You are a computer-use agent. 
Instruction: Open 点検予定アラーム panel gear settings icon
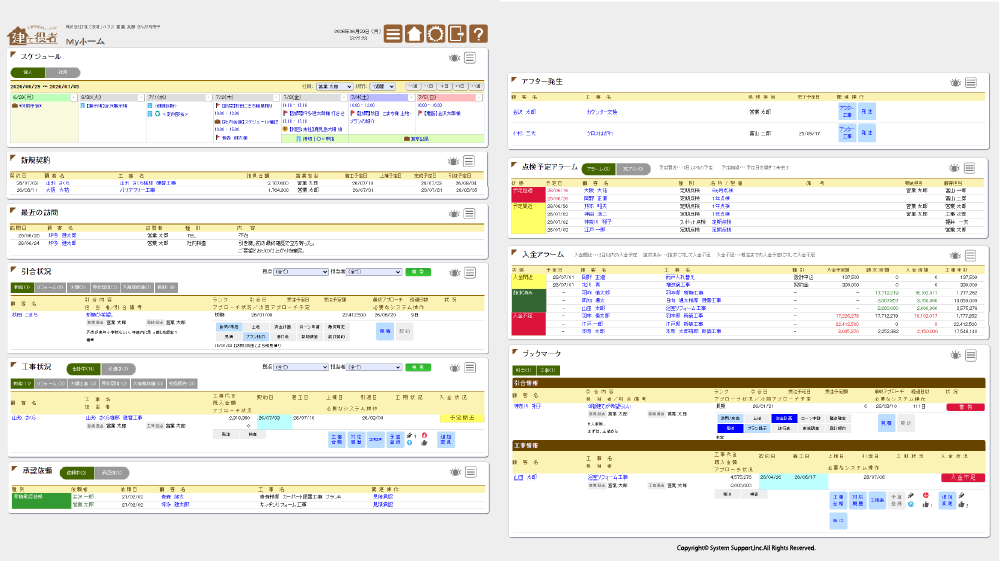click(953, 168)
